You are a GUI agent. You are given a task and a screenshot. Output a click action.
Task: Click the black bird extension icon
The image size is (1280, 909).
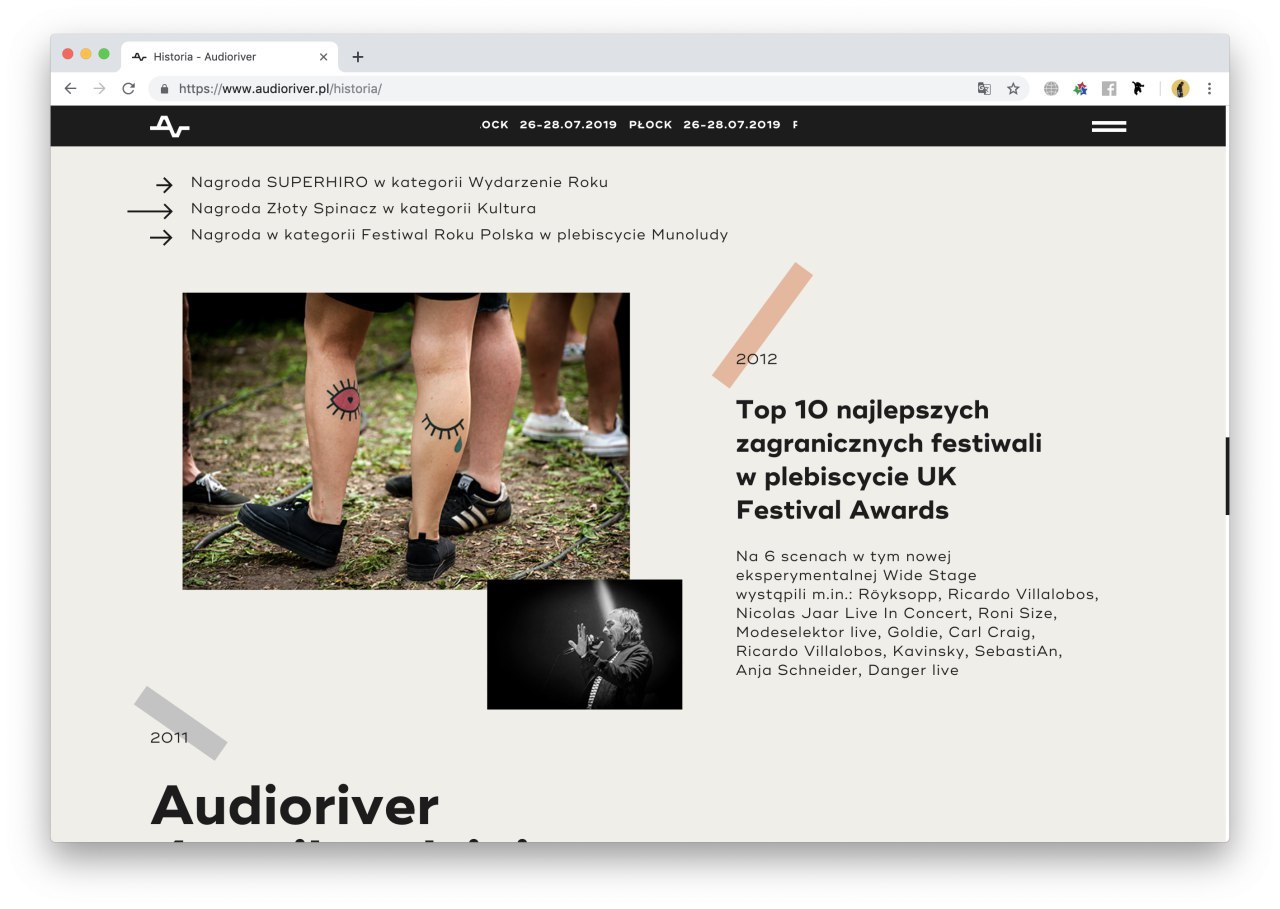(x=1138, y=88)
